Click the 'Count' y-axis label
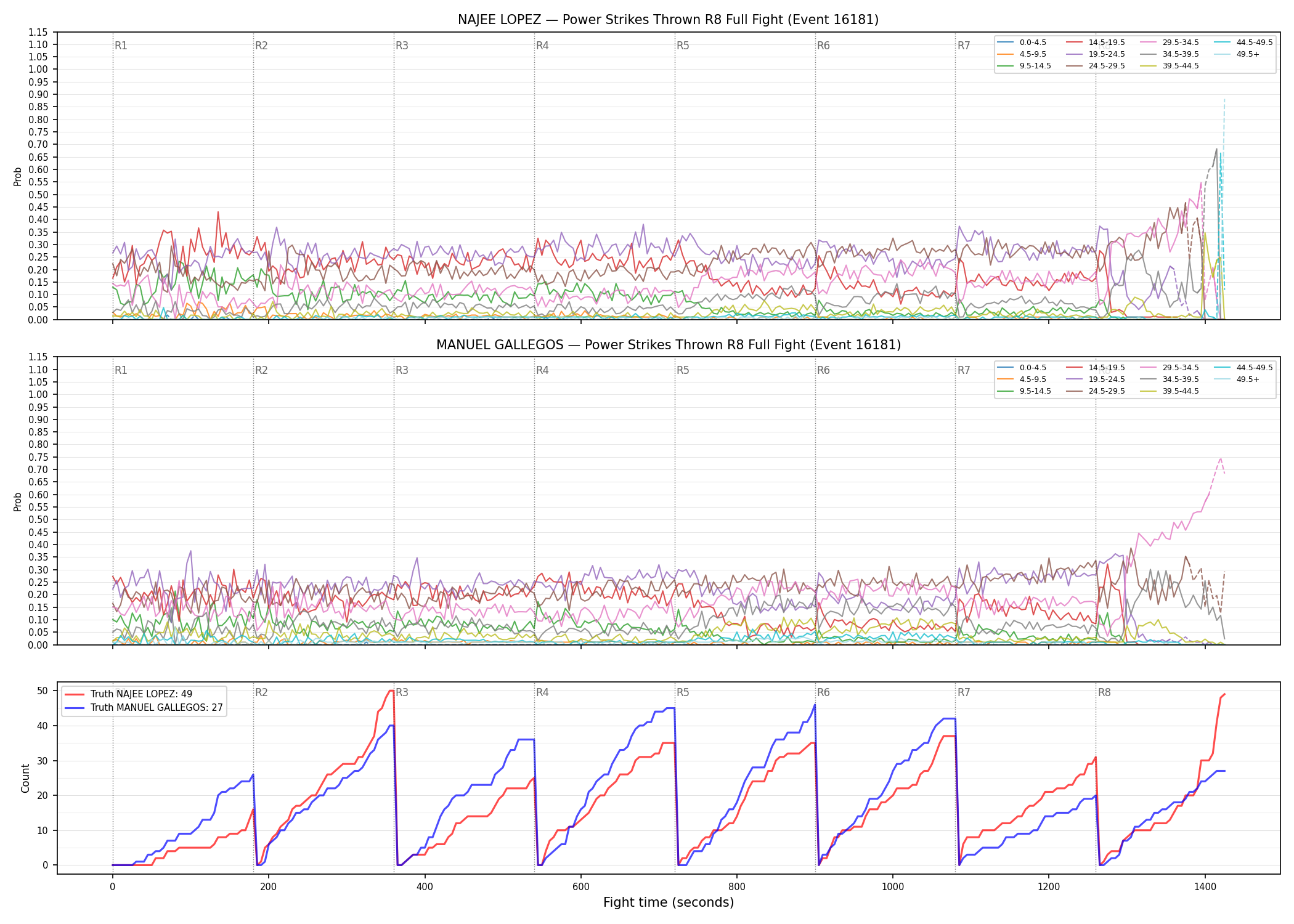1294x924 pixels. (x=25, y=778)
